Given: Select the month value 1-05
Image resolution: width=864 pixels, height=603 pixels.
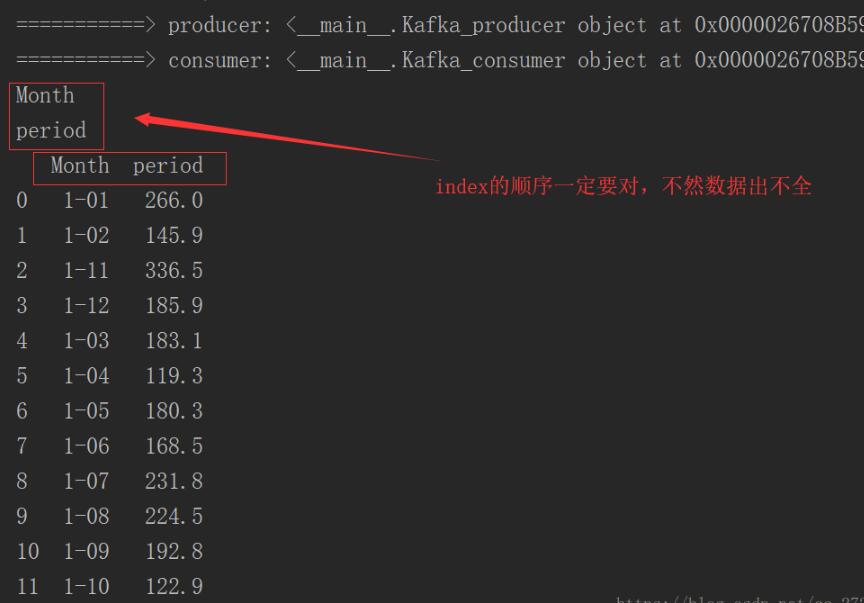Looking at the screenshot, I should point(86,411).
